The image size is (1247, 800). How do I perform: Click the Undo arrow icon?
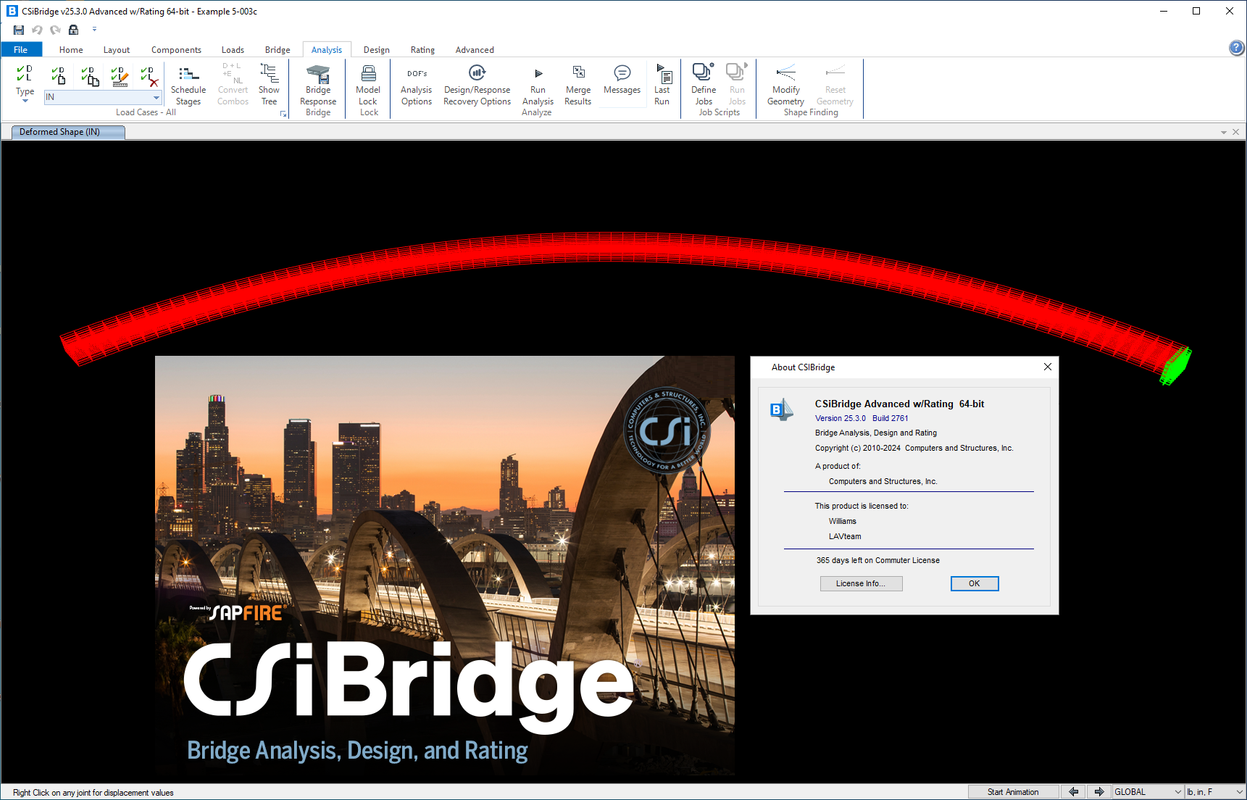point(37,30)
